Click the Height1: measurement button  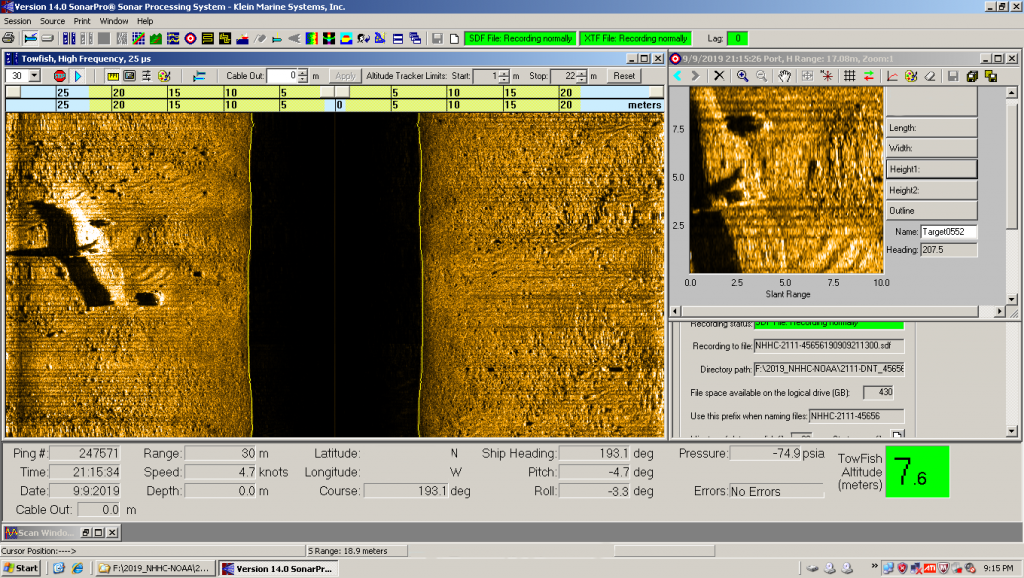(931, 169)
